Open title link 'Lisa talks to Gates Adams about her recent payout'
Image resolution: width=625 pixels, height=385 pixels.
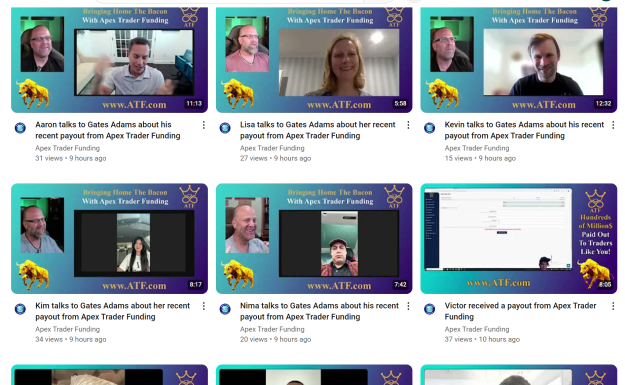pos(318,130)
